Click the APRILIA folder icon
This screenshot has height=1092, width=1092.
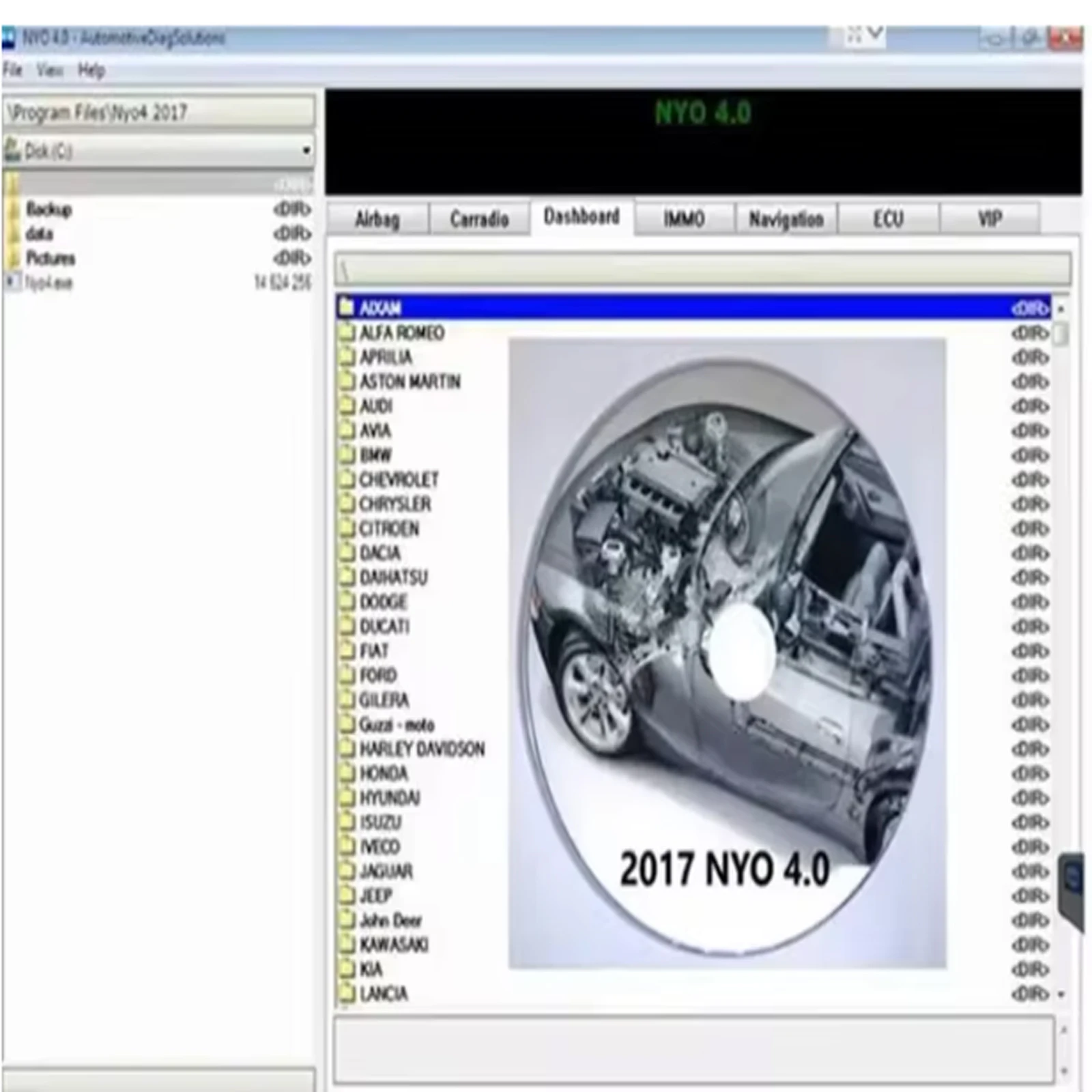(347, 357)
